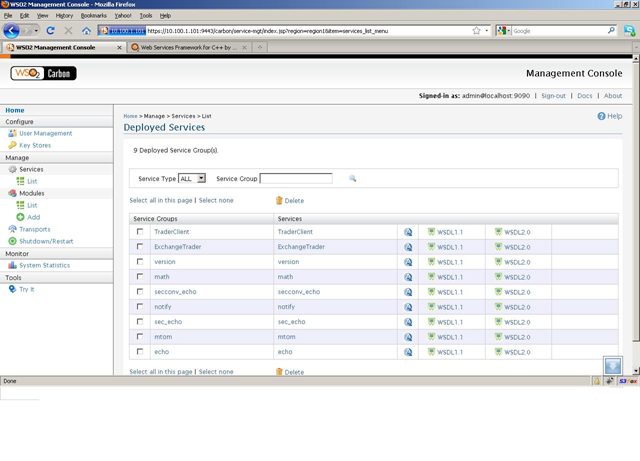Open the Service Type ALL dropdown
The width and height of the screenshot is (640, 461).
pos(192,178)
